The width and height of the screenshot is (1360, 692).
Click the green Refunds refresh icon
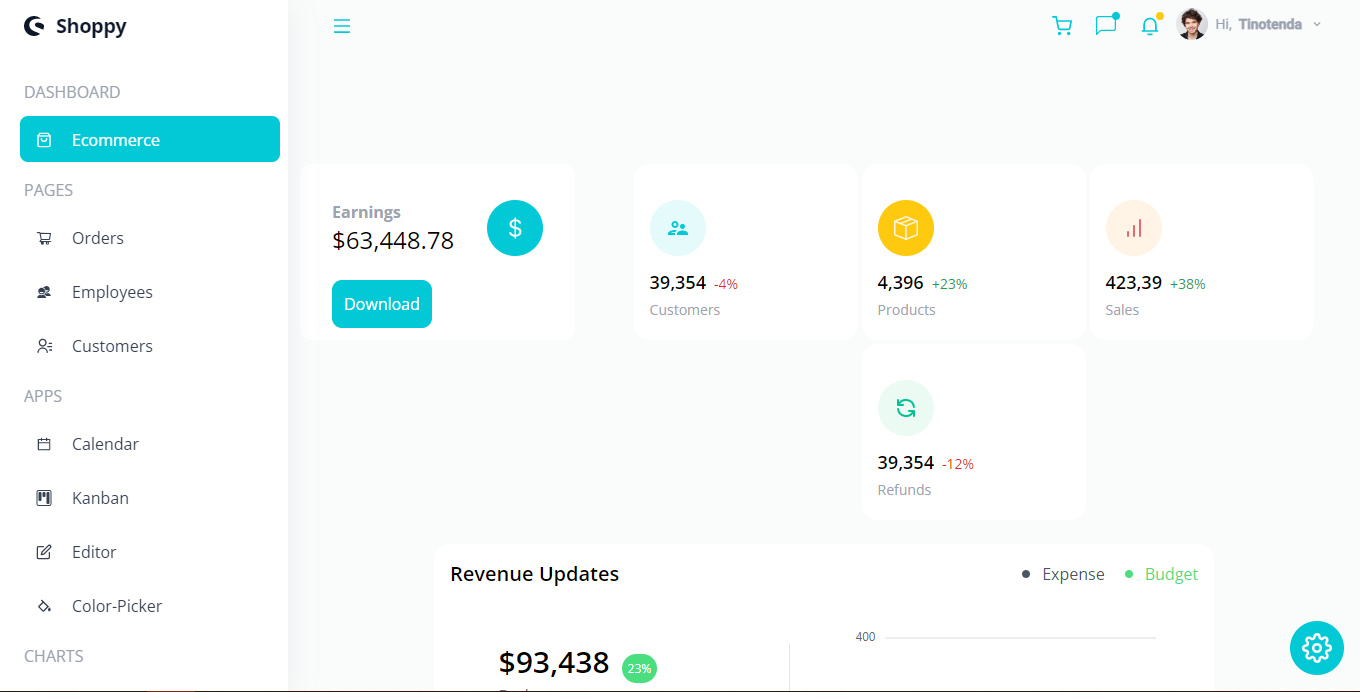pos(905,407)
